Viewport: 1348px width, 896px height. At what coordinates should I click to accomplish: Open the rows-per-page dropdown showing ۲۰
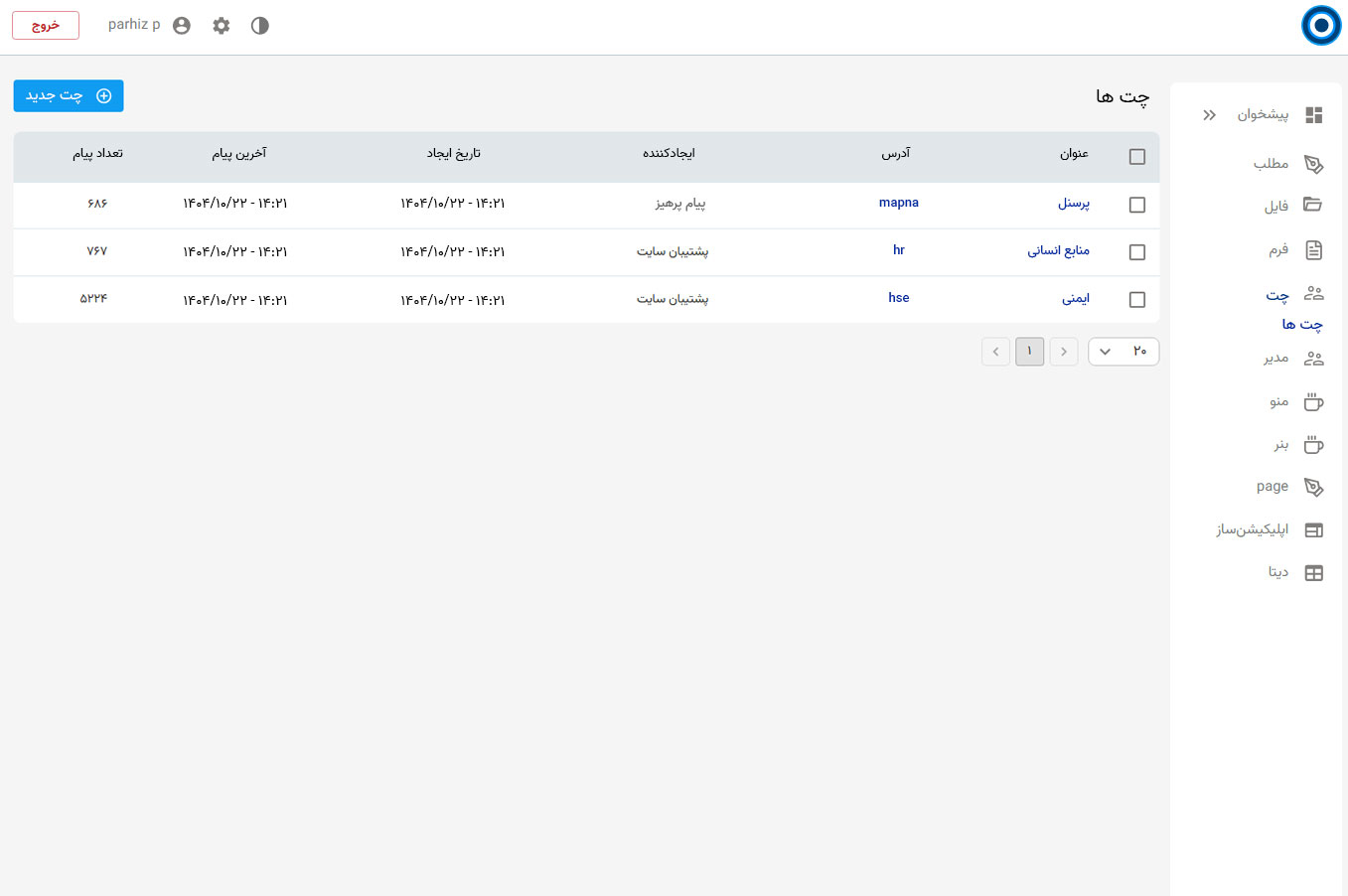click(x=1123, y=352)
